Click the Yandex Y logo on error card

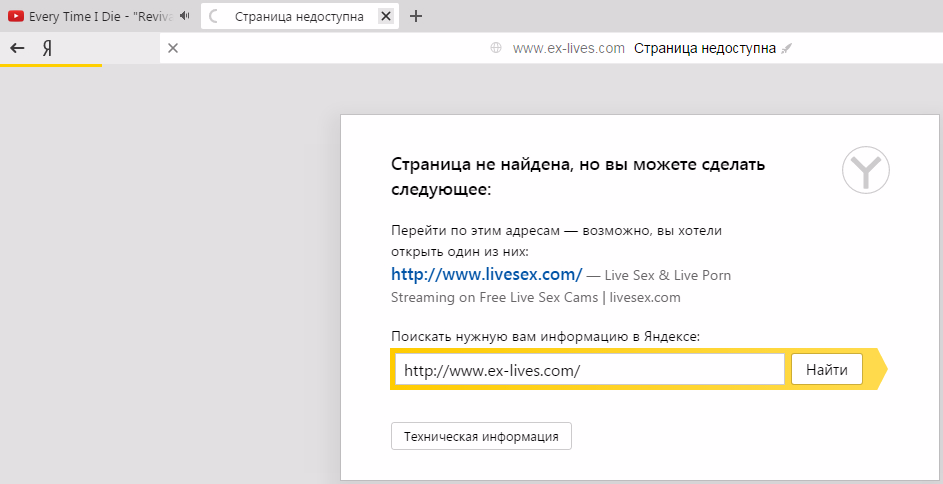(x=865, y=170)
